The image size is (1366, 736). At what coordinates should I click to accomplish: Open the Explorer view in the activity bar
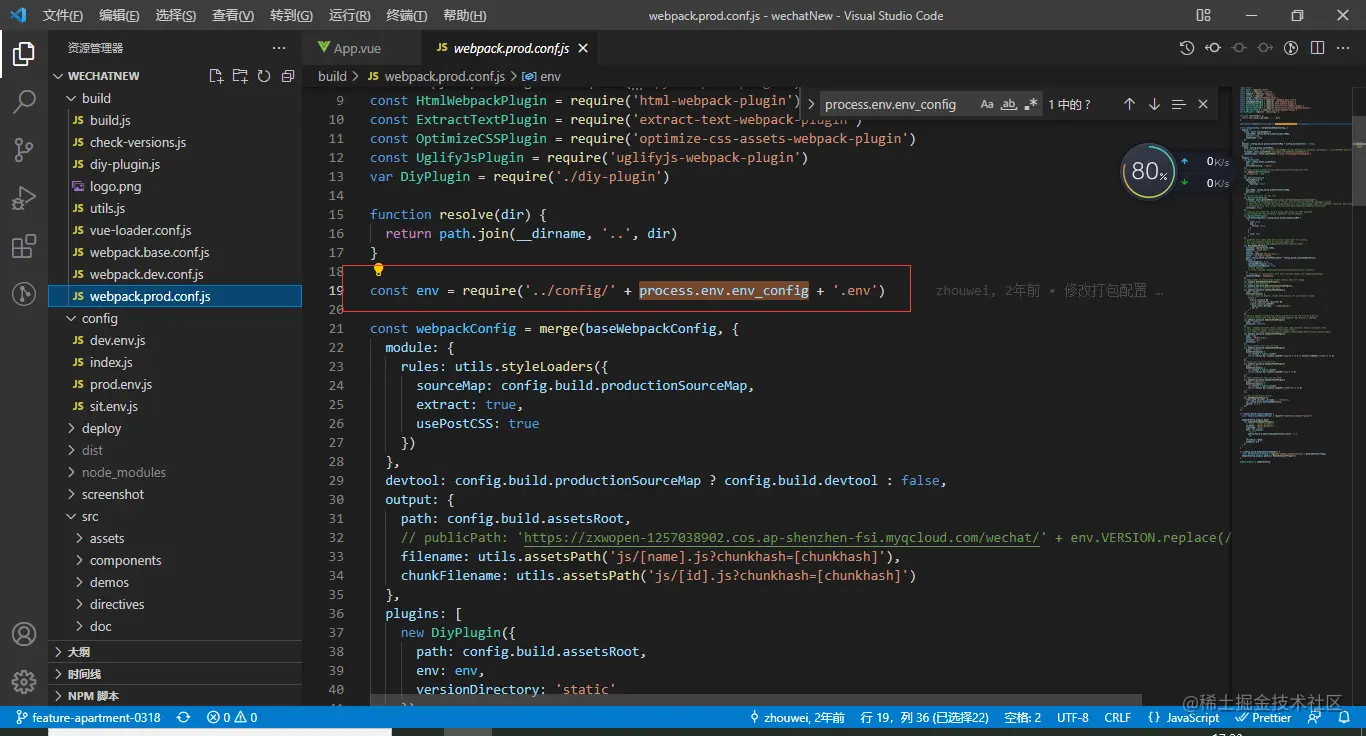[x=24, y=54]
